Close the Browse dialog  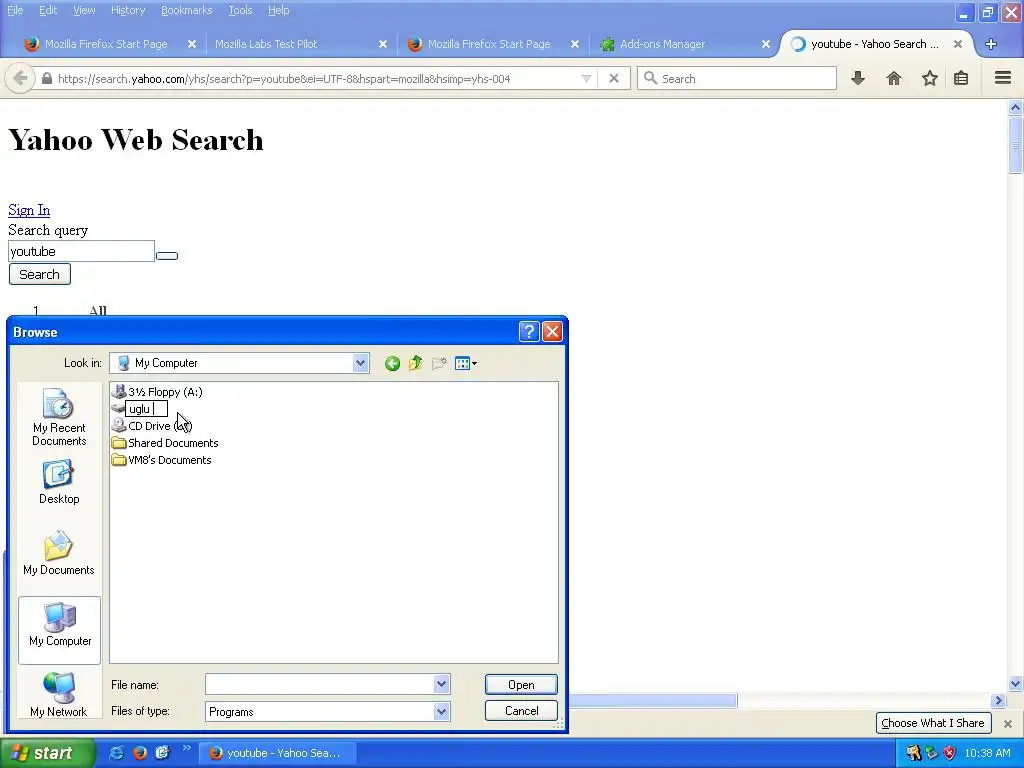pyautogui.click(x=552, y=332)
